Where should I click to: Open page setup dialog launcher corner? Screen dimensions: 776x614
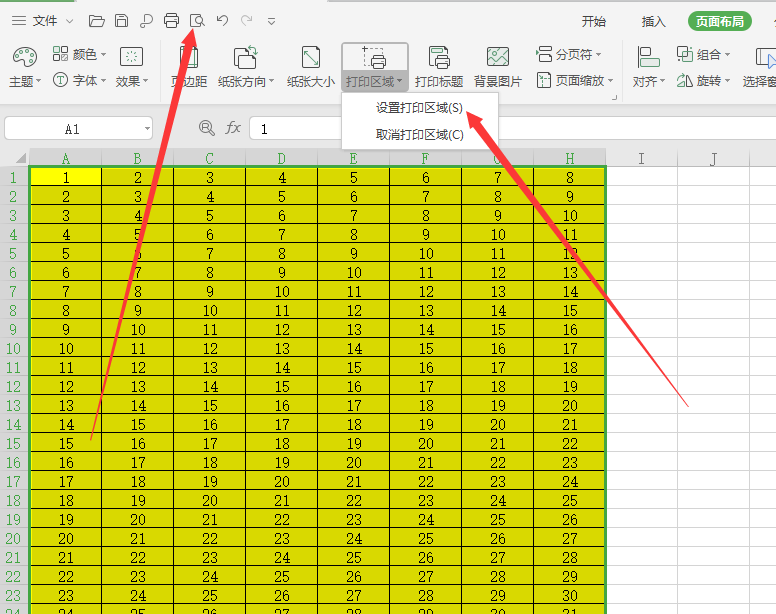tap(614, 97)
